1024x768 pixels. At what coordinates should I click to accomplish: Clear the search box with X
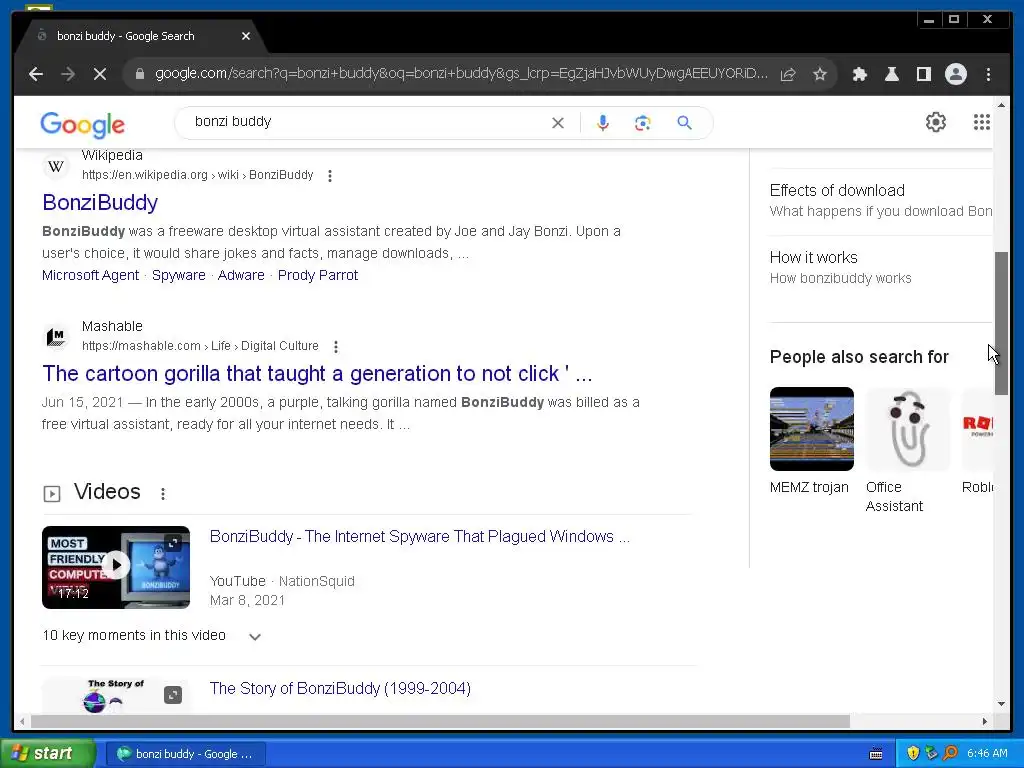click(558, 123)
